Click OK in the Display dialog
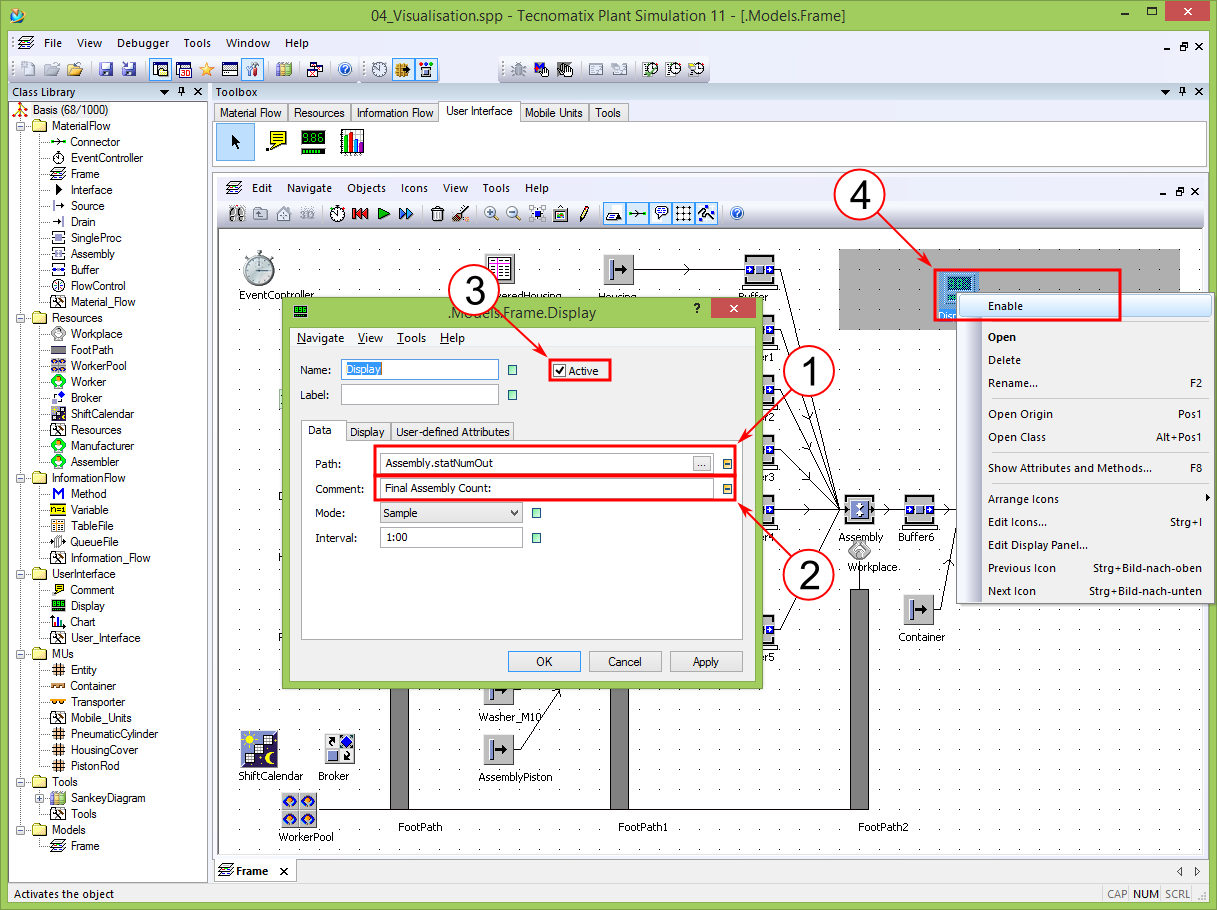 (x=544, y=661)
